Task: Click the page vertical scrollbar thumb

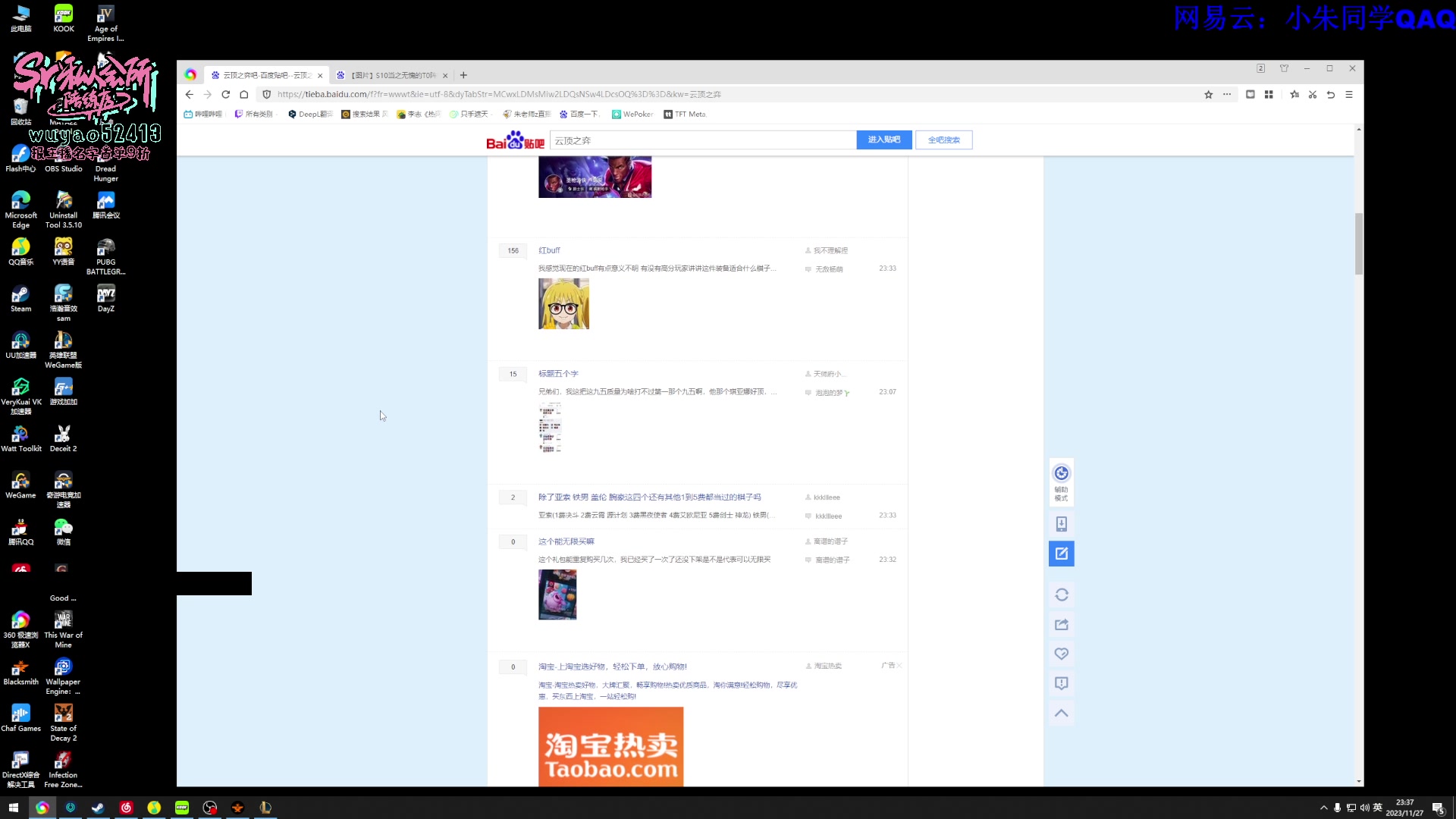Action: coord(1358,244)
